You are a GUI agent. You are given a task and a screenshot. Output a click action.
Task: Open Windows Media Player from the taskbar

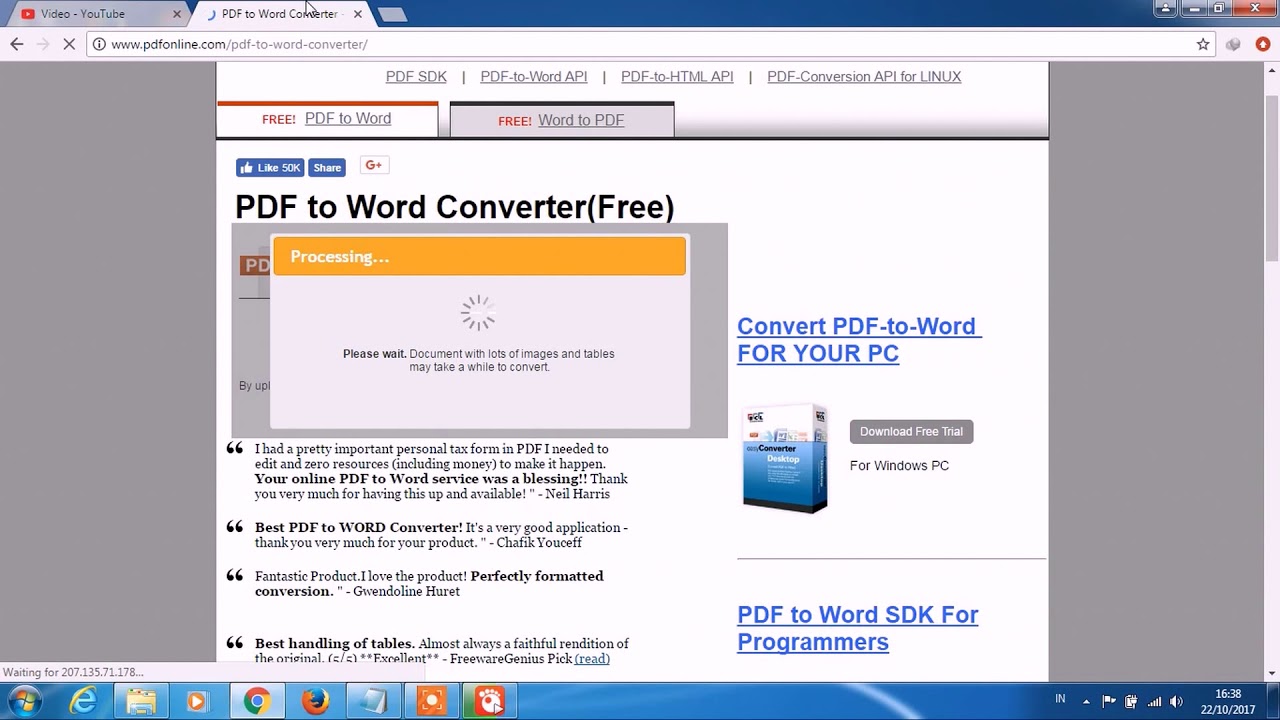pyautogui.click(x=197, y=702)
